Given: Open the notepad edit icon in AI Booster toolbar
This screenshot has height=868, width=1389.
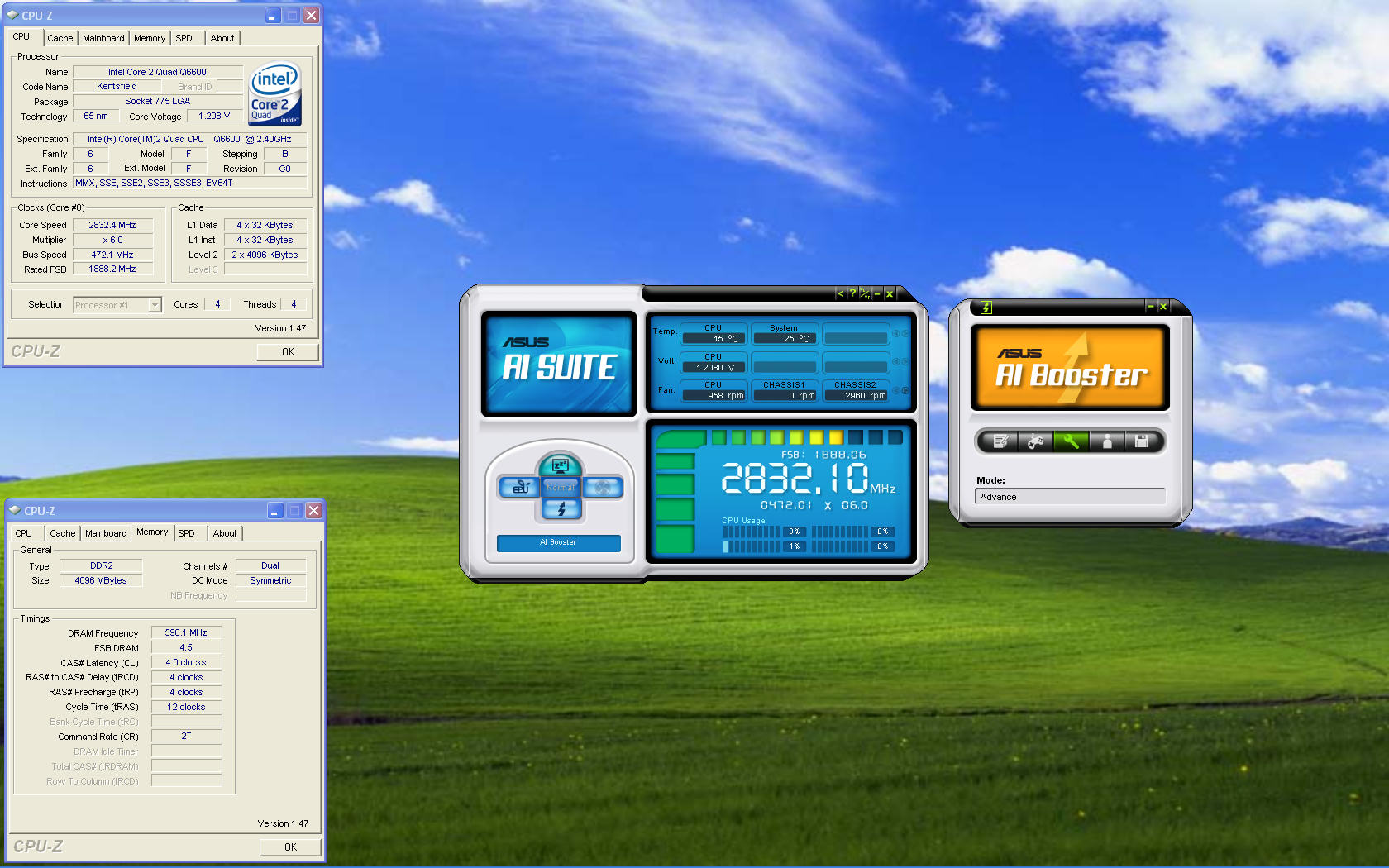Looking at the screenshot, I should [1000, 441].
